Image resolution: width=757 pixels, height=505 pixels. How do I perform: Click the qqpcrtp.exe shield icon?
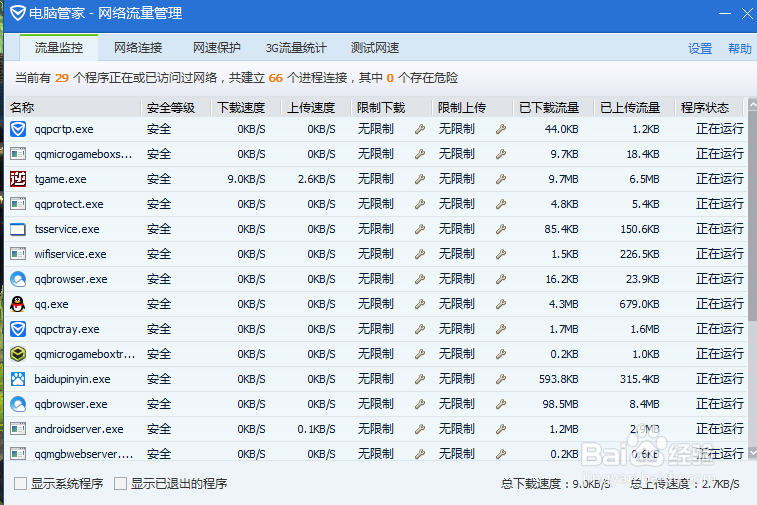coord(18,129)
